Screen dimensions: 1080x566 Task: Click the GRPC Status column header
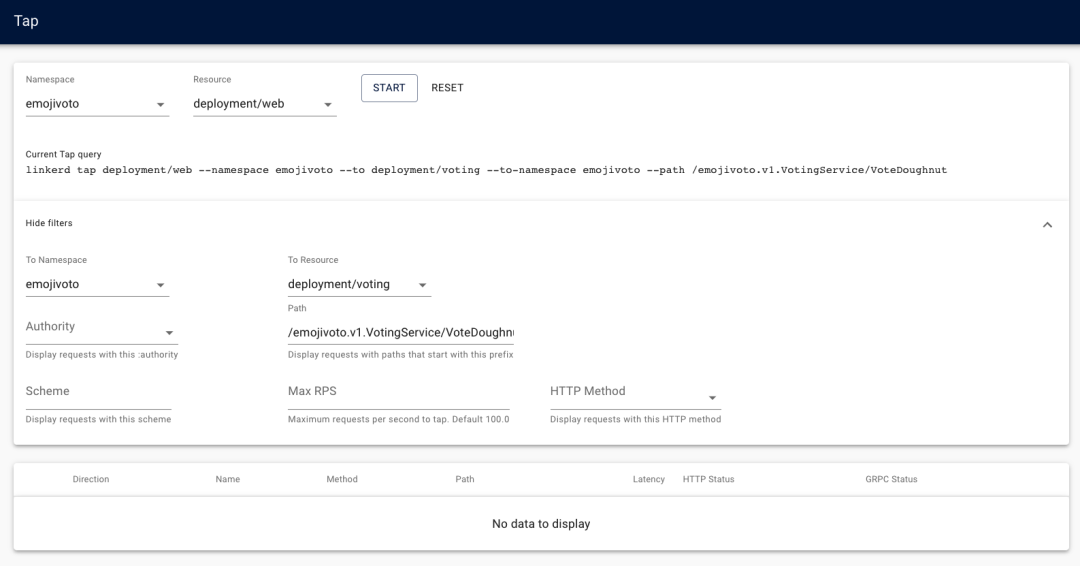[891, 479]
